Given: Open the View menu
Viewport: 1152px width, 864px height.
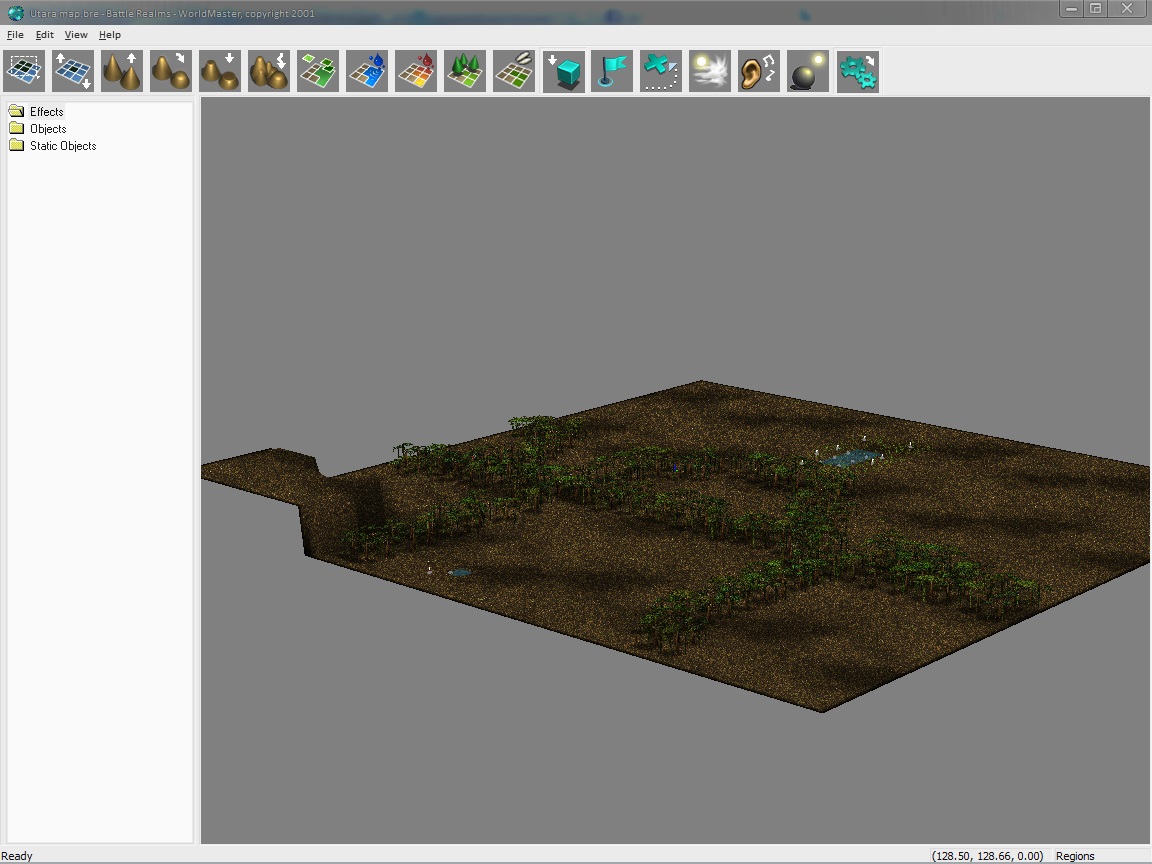Looking at the screenshot, I should point(76,35).
